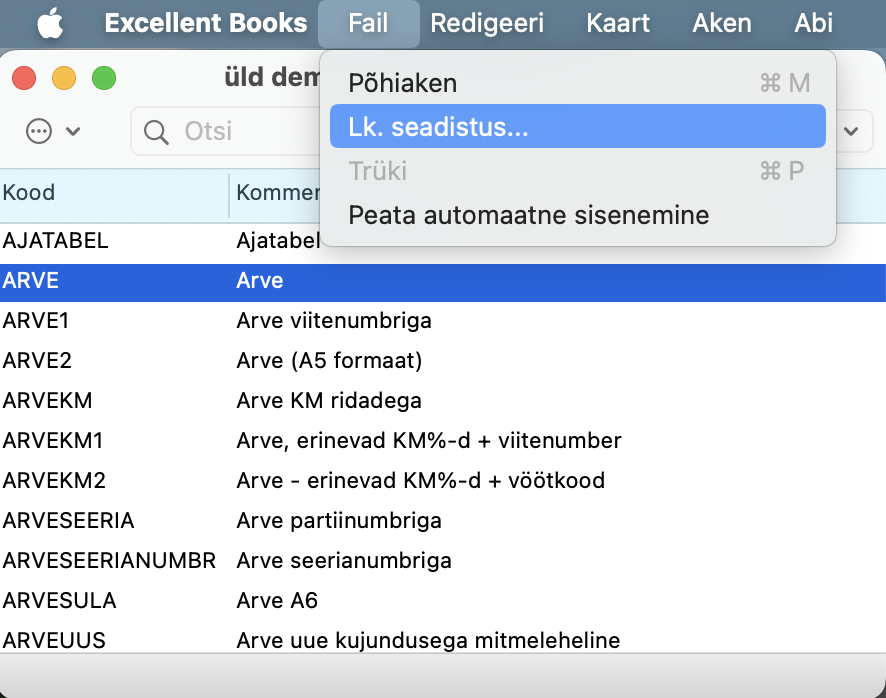886x698 pixels.
Task: Click the magnifying glass search icon
Action: click(156, 131)
